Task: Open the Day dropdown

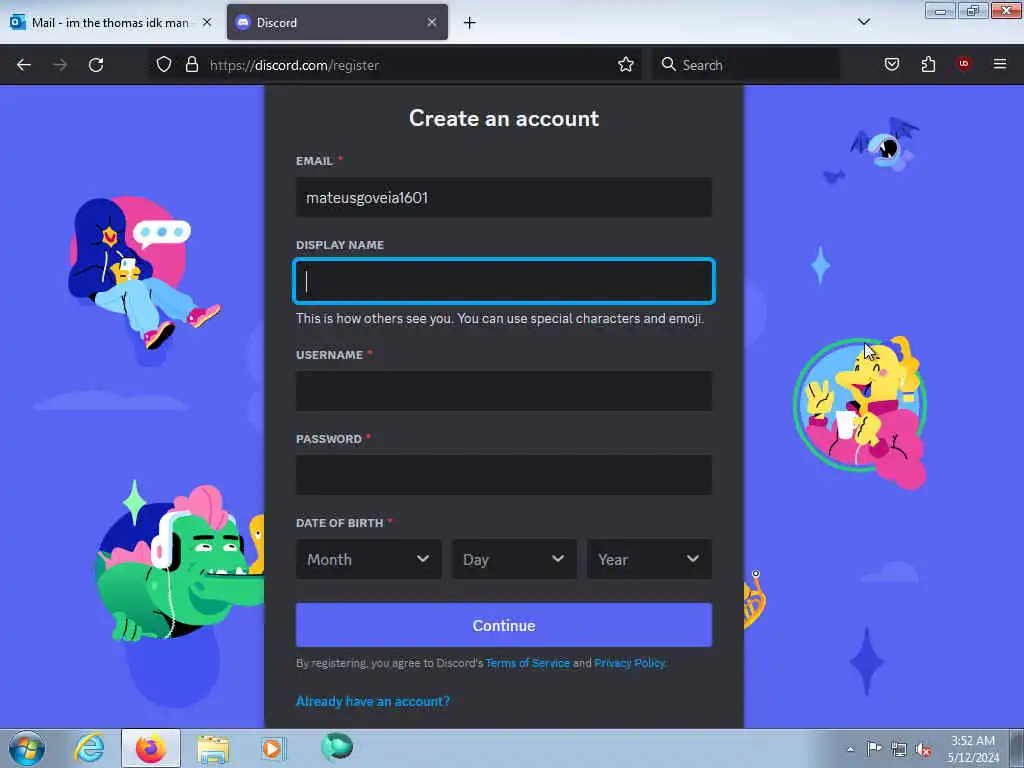Action: [x=514, y=559]
